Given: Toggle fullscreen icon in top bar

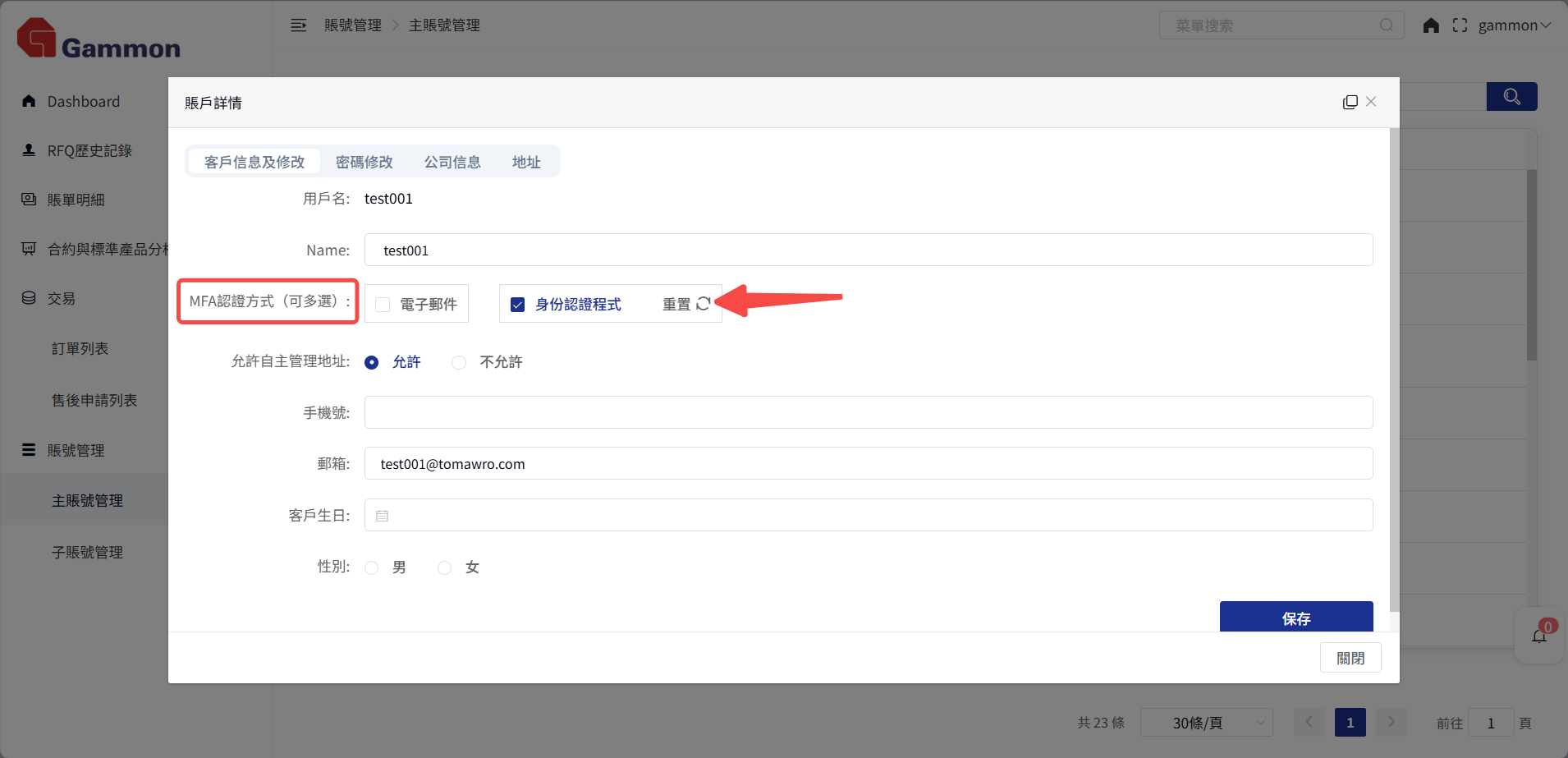Looking at the screenshot, I should click(x=1460, y=25).
